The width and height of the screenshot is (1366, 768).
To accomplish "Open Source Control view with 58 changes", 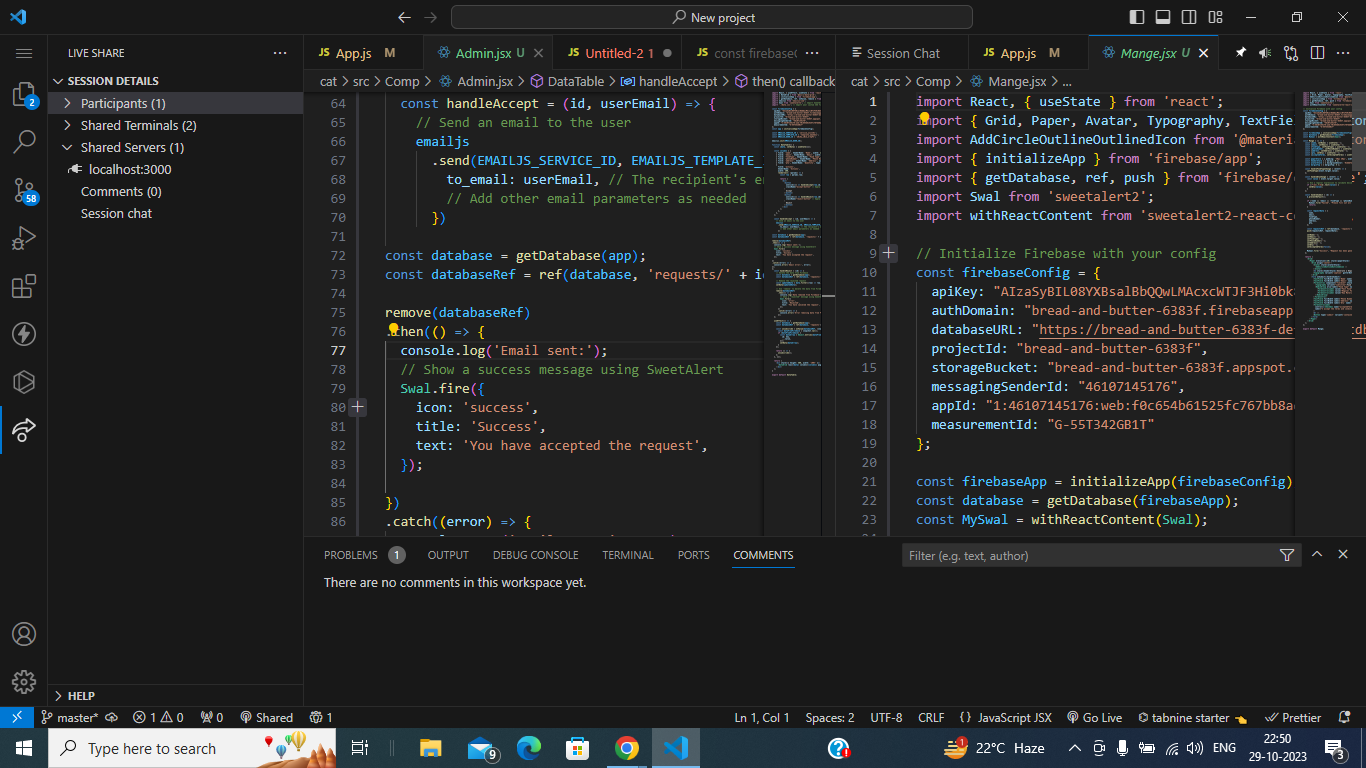I will (x=24, y=190).
